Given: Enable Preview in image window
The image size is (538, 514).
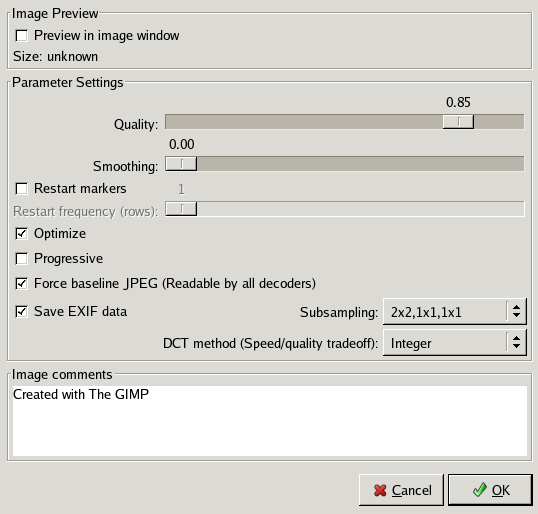Looking at the screenshot, I should pos(22,36).
